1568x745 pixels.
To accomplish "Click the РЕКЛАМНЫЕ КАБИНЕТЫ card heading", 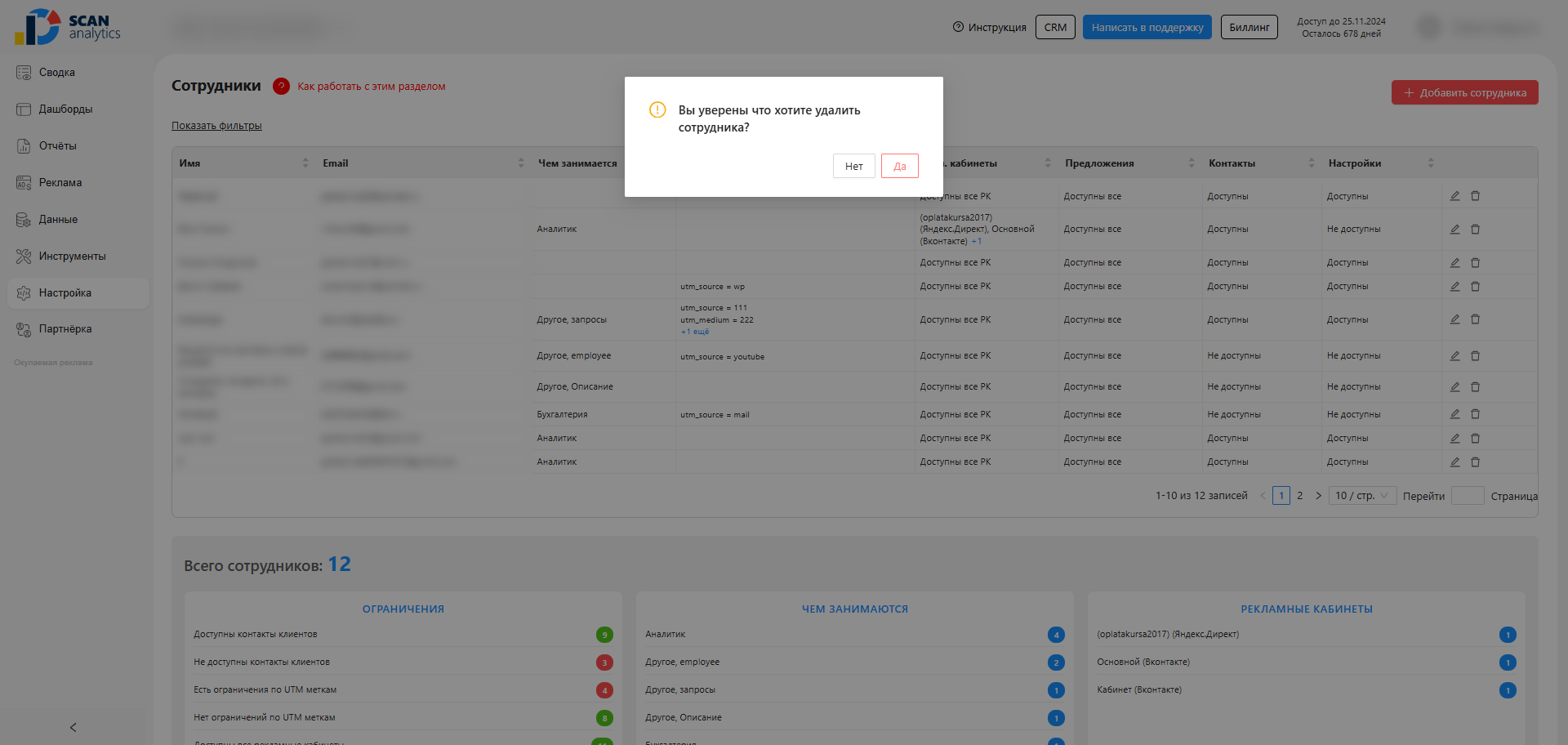I will (1307, 609).
